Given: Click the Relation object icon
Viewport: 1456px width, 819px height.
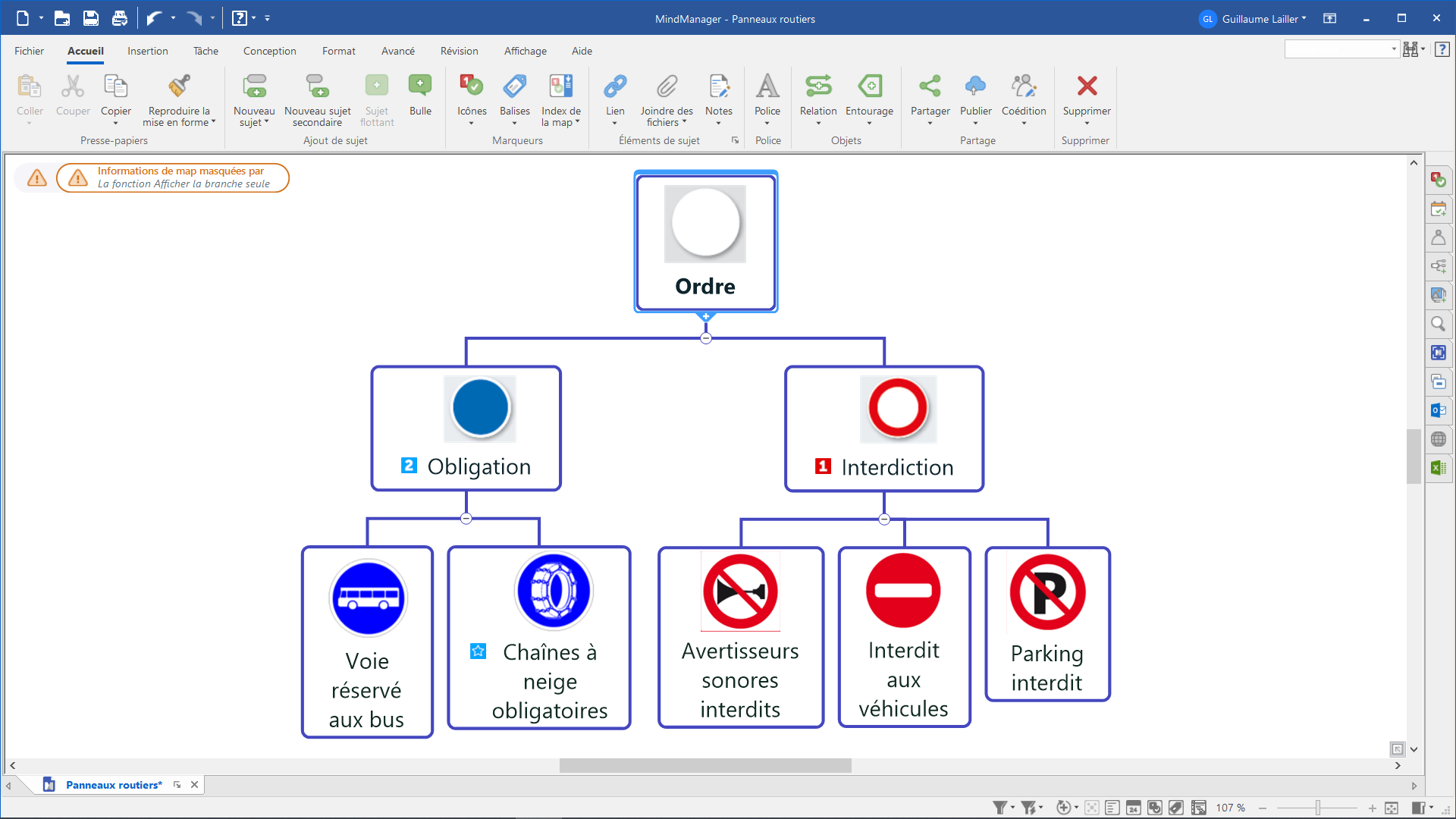Looking at the screenshot, I should coord(818,86).
